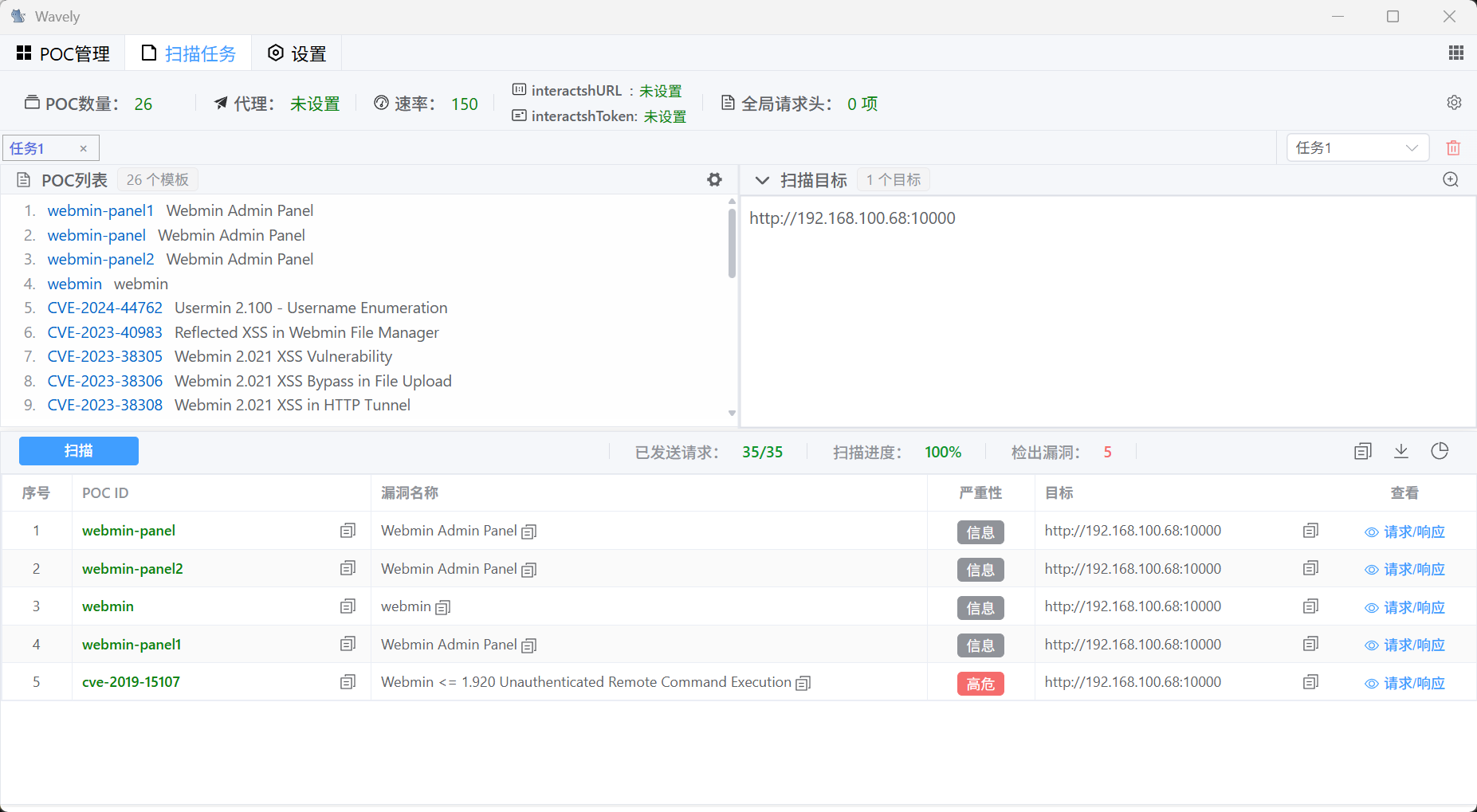This screenshot has height=812, width=1477.
Task: Copy the Remote Command Execution vulnerability name
Action: click(x=803, y=683)
